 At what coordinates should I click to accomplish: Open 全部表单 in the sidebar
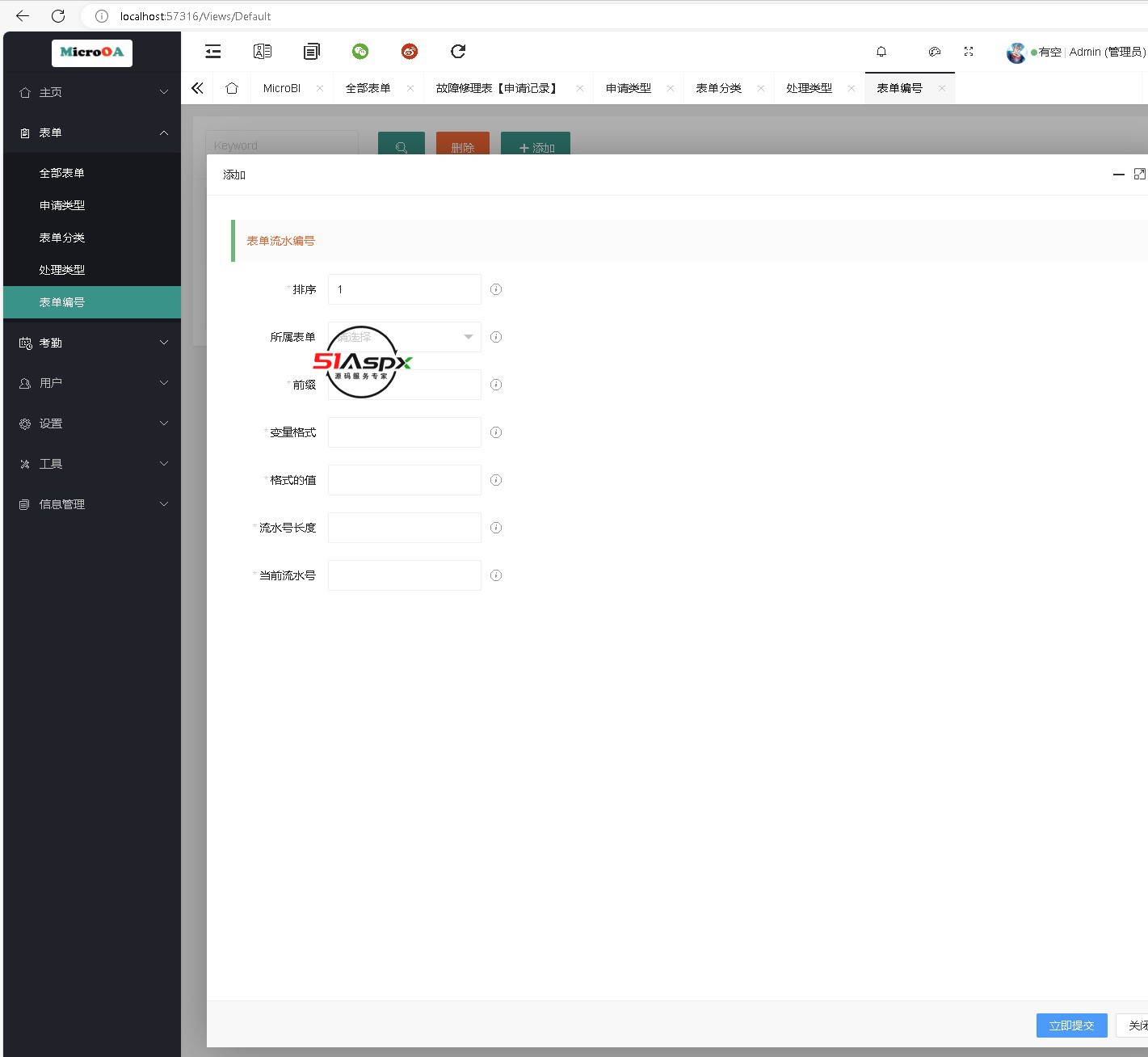tap(92, 173)
